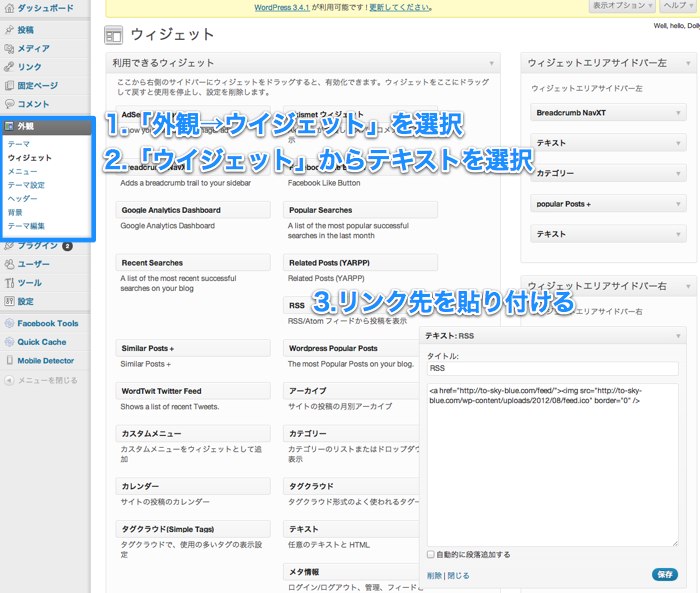Open the Menus (メニュー) submenu item

click(22, 171)
